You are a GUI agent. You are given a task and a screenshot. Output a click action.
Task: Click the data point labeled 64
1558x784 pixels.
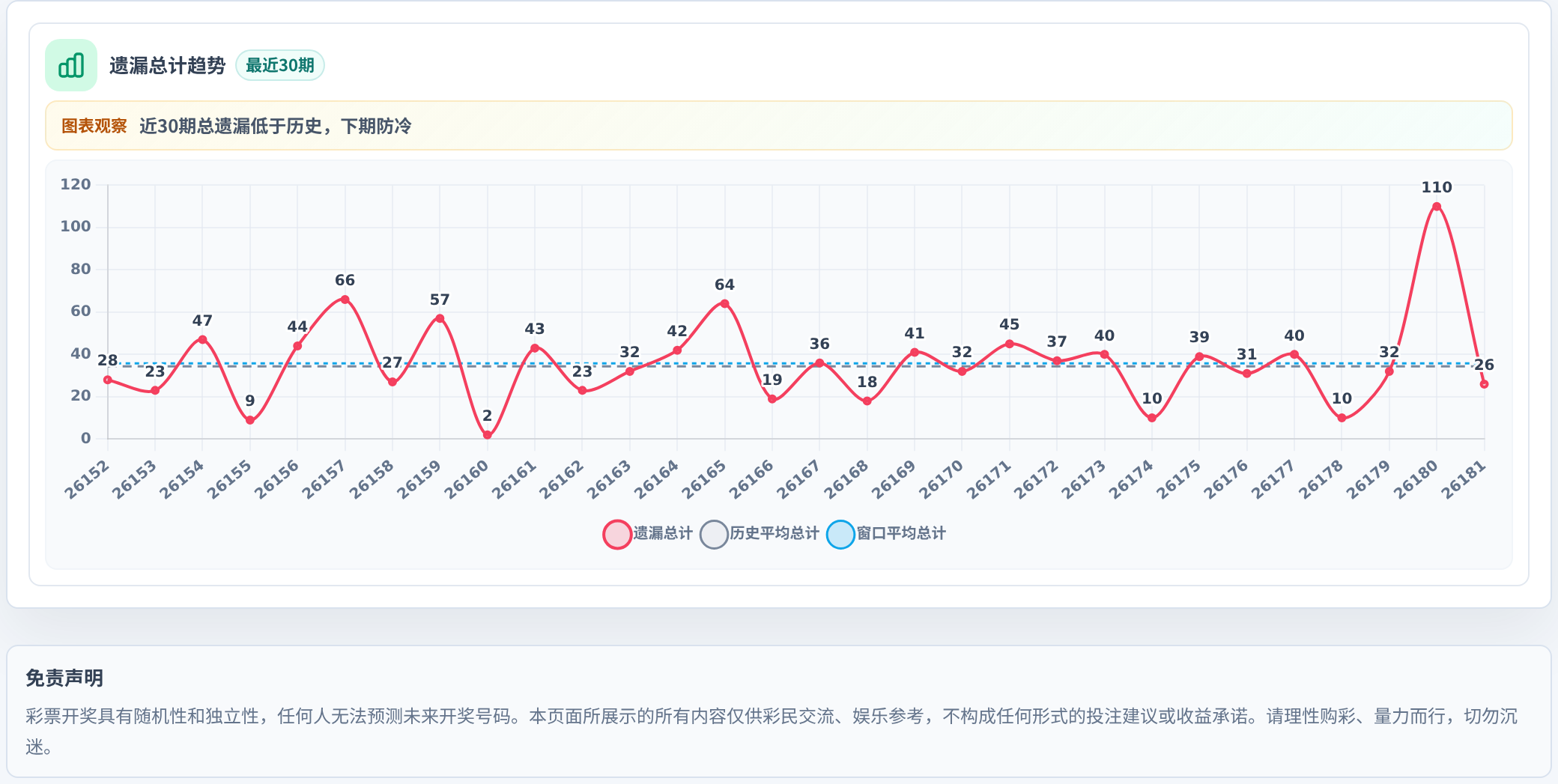click(724, 304)
